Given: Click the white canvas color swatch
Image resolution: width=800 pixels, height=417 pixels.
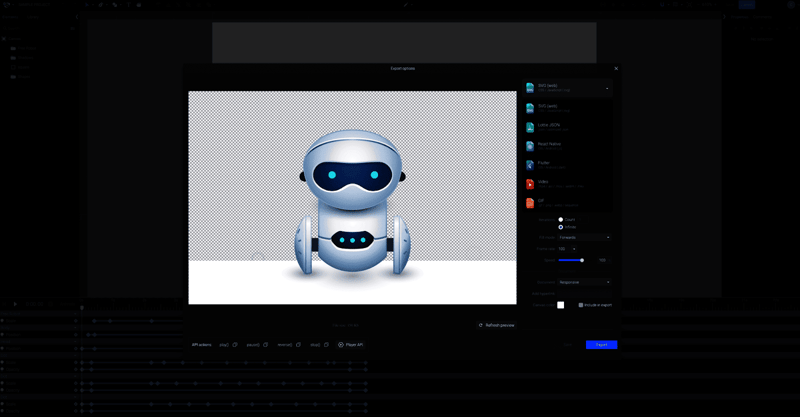Looking at the screenshot, I should pyautogui.click(x=561, y=305).
